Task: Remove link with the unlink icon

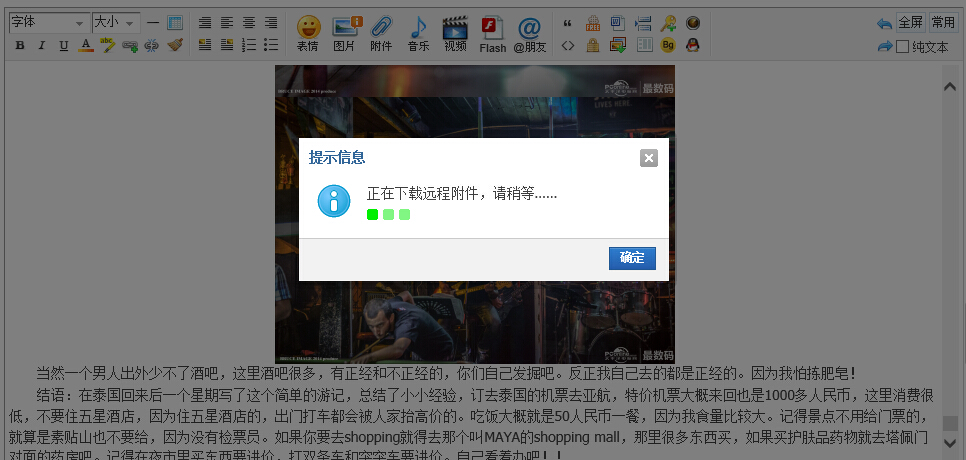Action: 152,45
